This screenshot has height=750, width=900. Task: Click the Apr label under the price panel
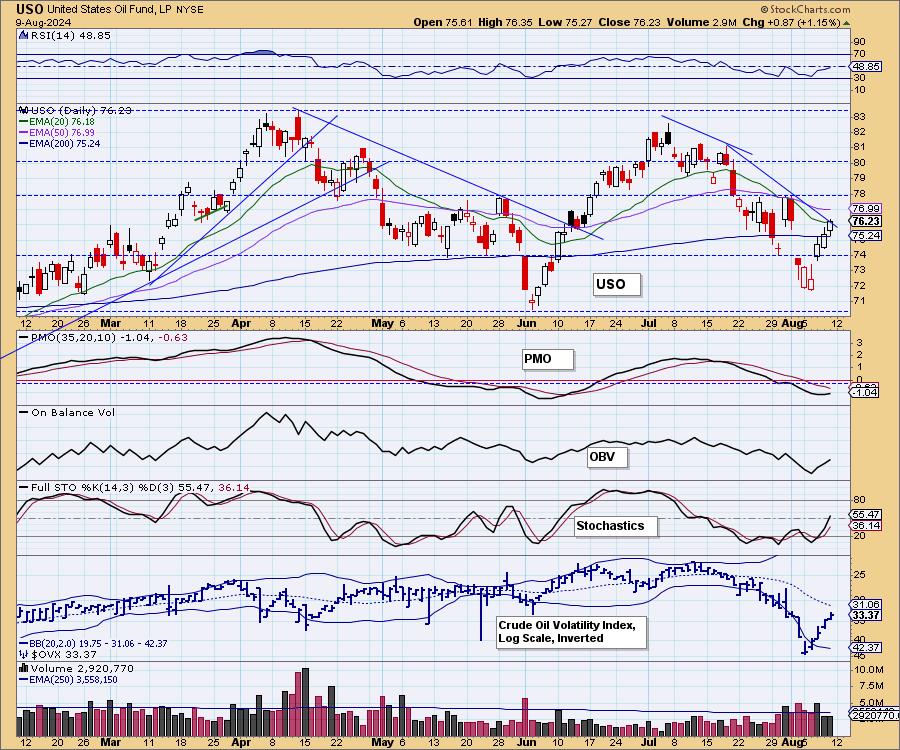[241, 324]
